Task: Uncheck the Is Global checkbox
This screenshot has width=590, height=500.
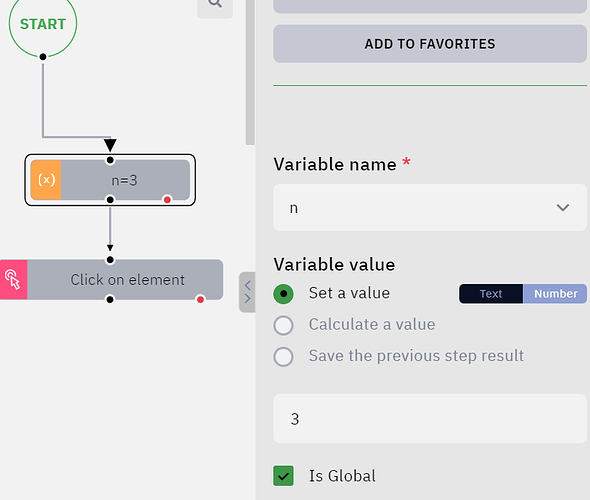Action: 283,476
